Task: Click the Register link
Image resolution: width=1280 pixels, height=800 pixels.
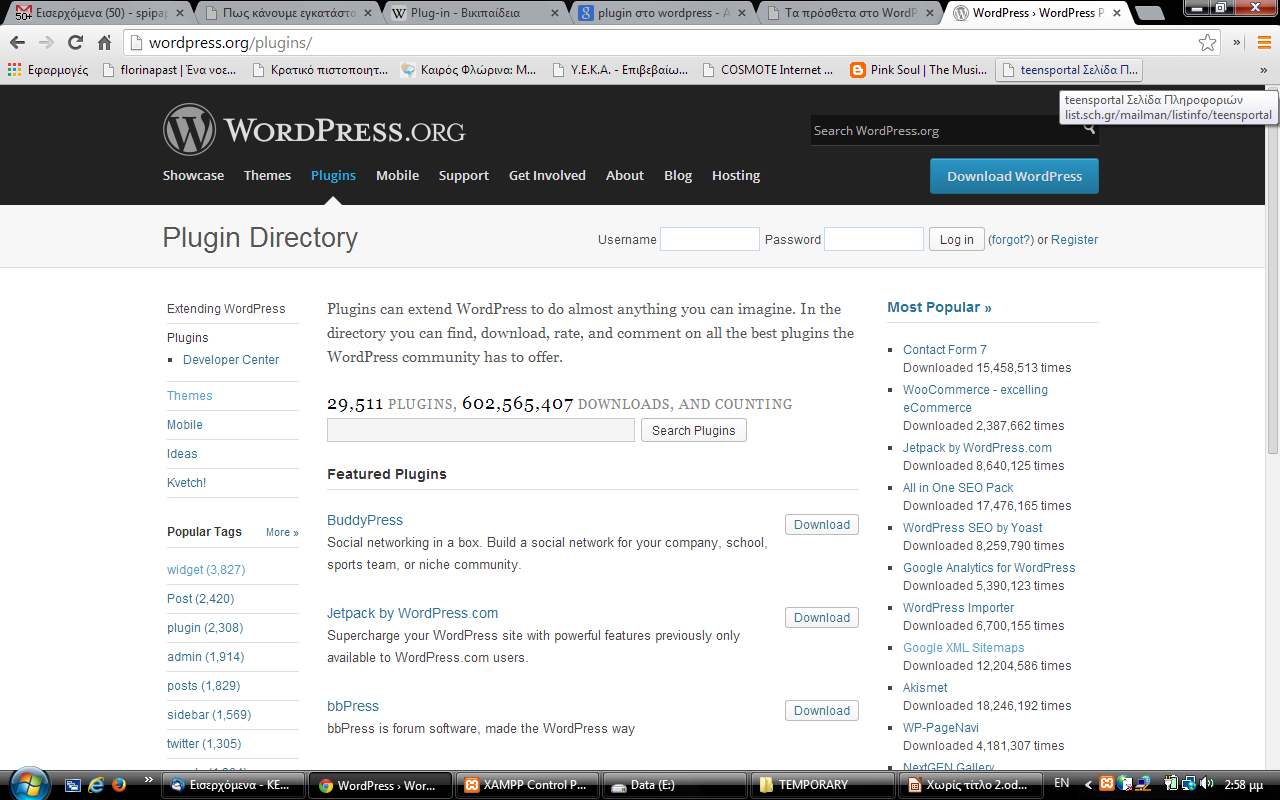Action: click(x=1074, y=240)
